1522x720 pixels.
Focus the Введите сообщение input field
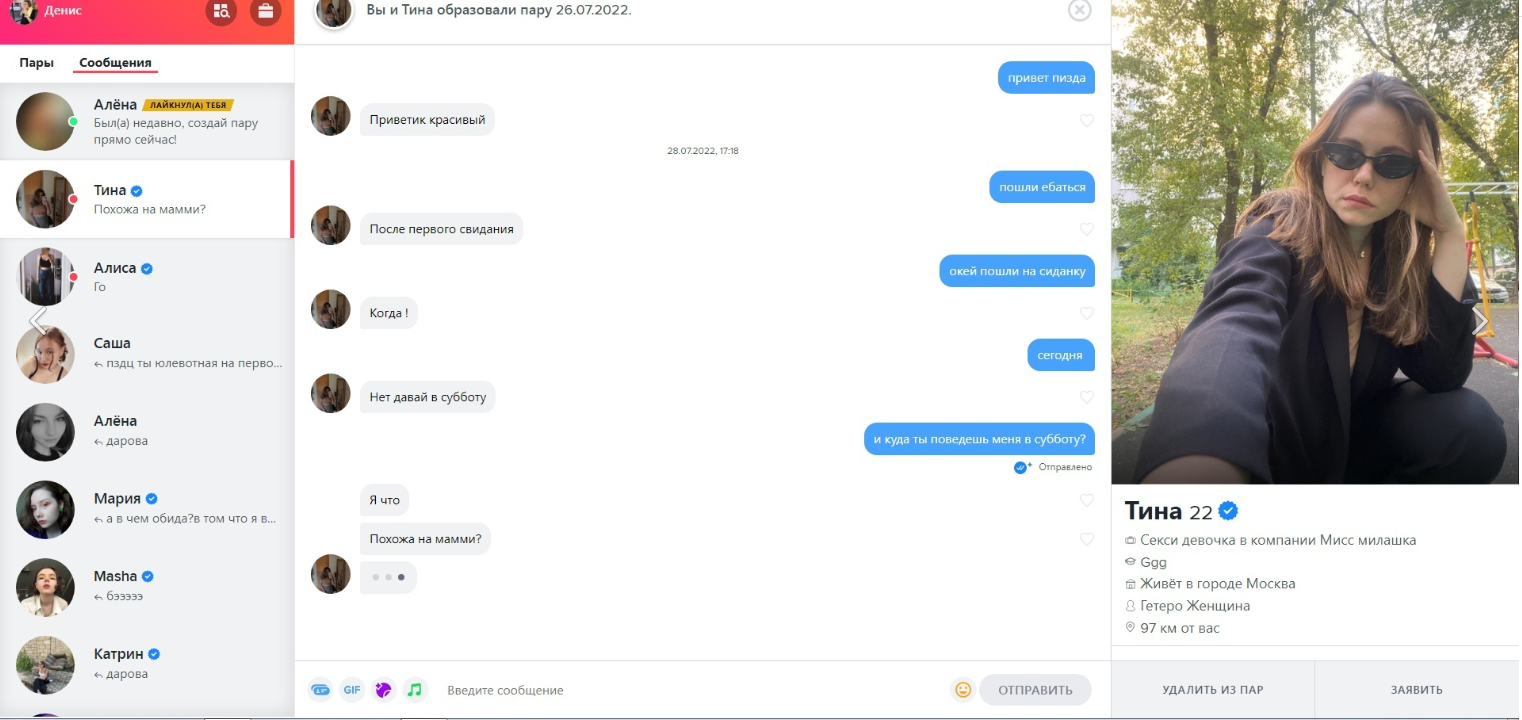pos(690,690)
